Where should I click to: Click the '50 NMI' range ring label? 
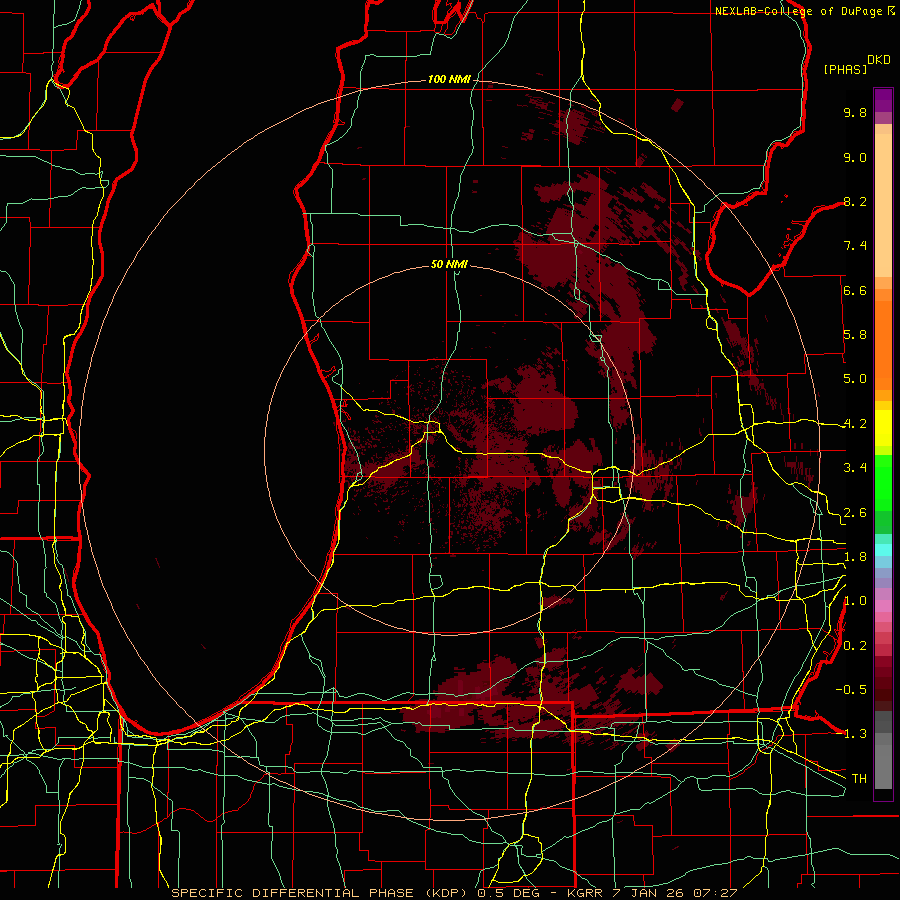coord(449,264)
